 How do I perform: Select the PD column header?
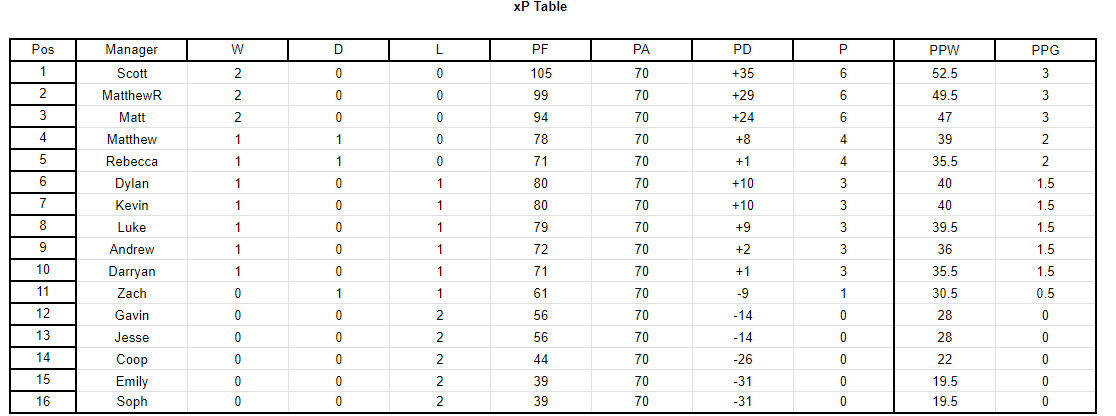tap(742, 50)
